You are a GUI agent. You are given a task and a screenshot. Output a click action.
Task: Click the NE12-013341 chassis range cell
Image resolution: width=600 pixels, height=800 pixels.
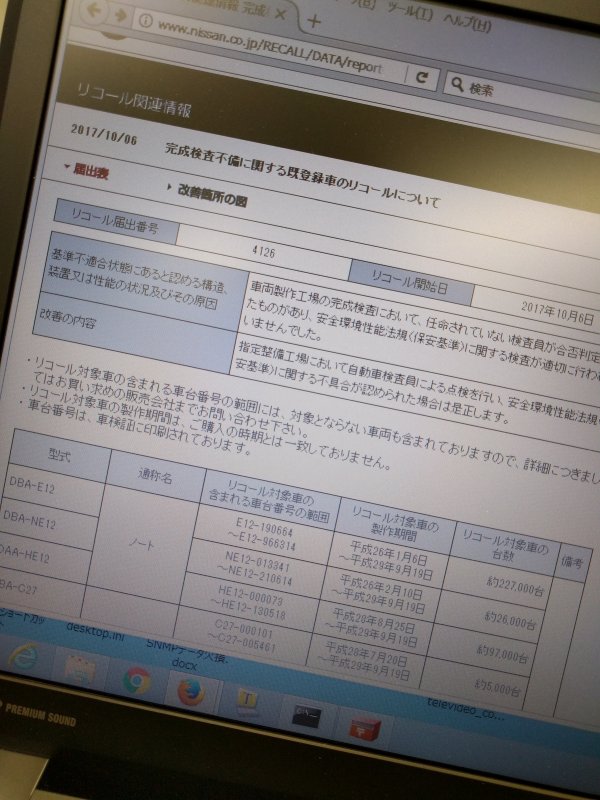pyautogui.click(x=255, y=569)
